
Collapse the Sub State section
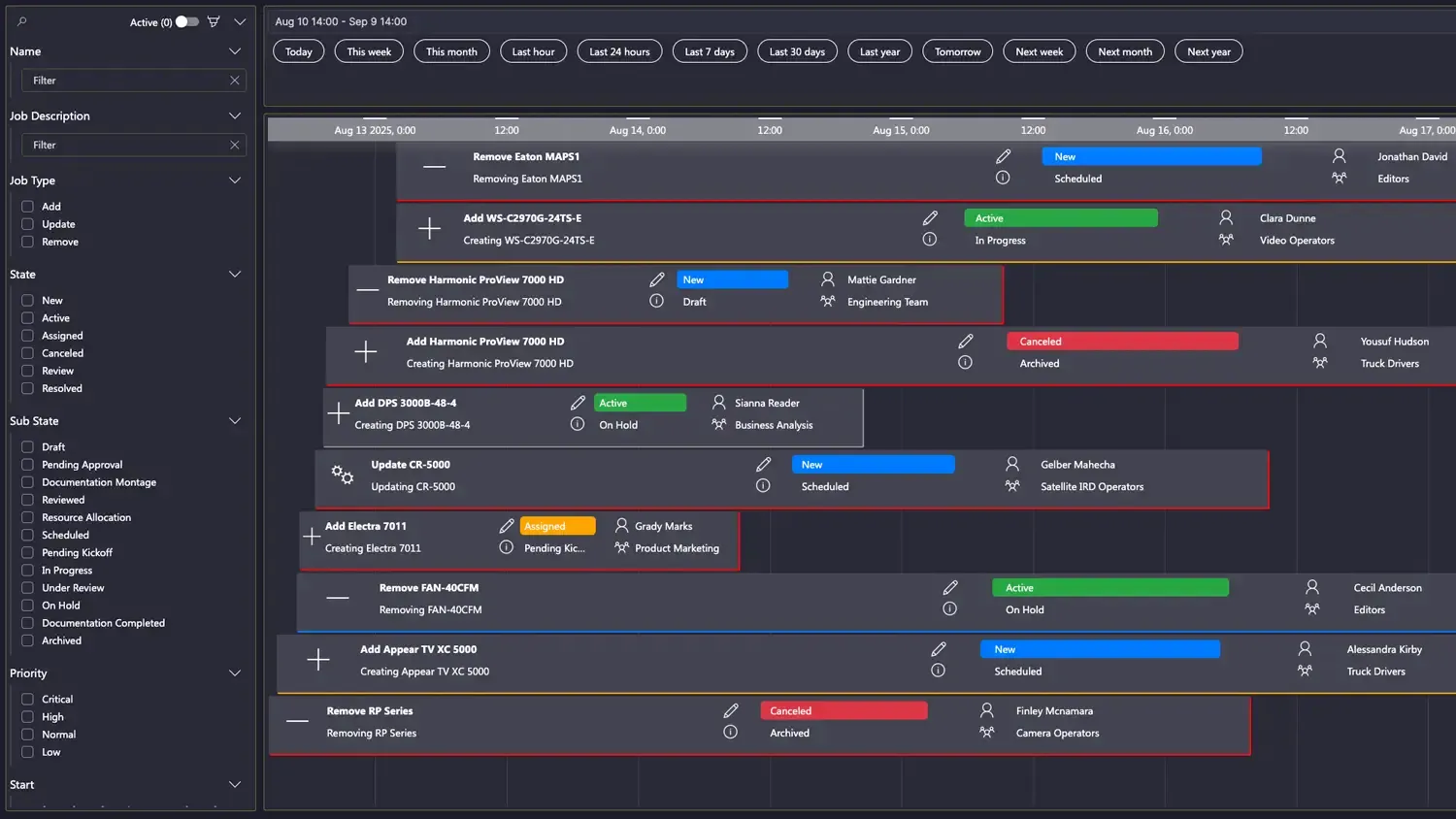click(235, 421)
